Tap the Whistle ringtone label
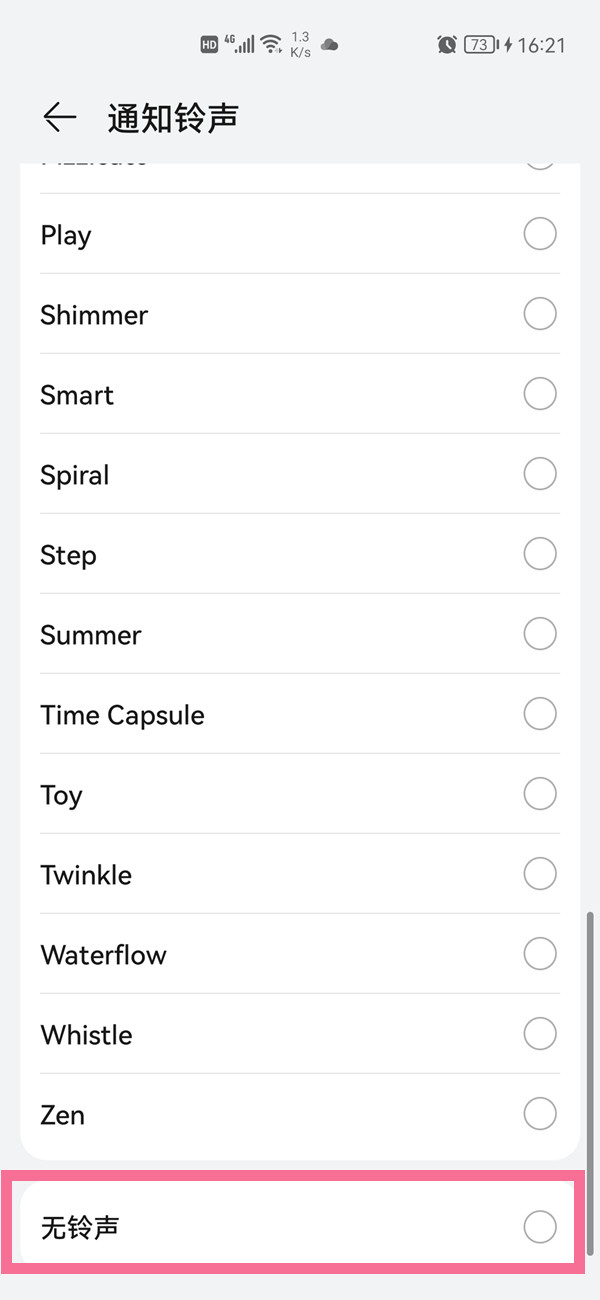600x1300 pixels. pos(86,1035)
